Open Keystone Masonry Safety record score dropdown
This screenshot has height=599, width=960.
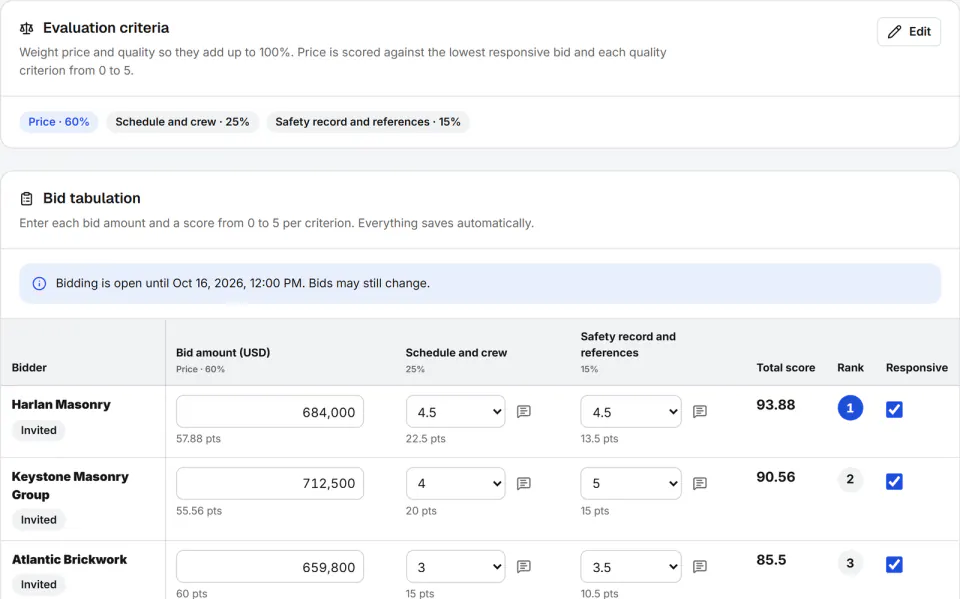tap(631, 483)
